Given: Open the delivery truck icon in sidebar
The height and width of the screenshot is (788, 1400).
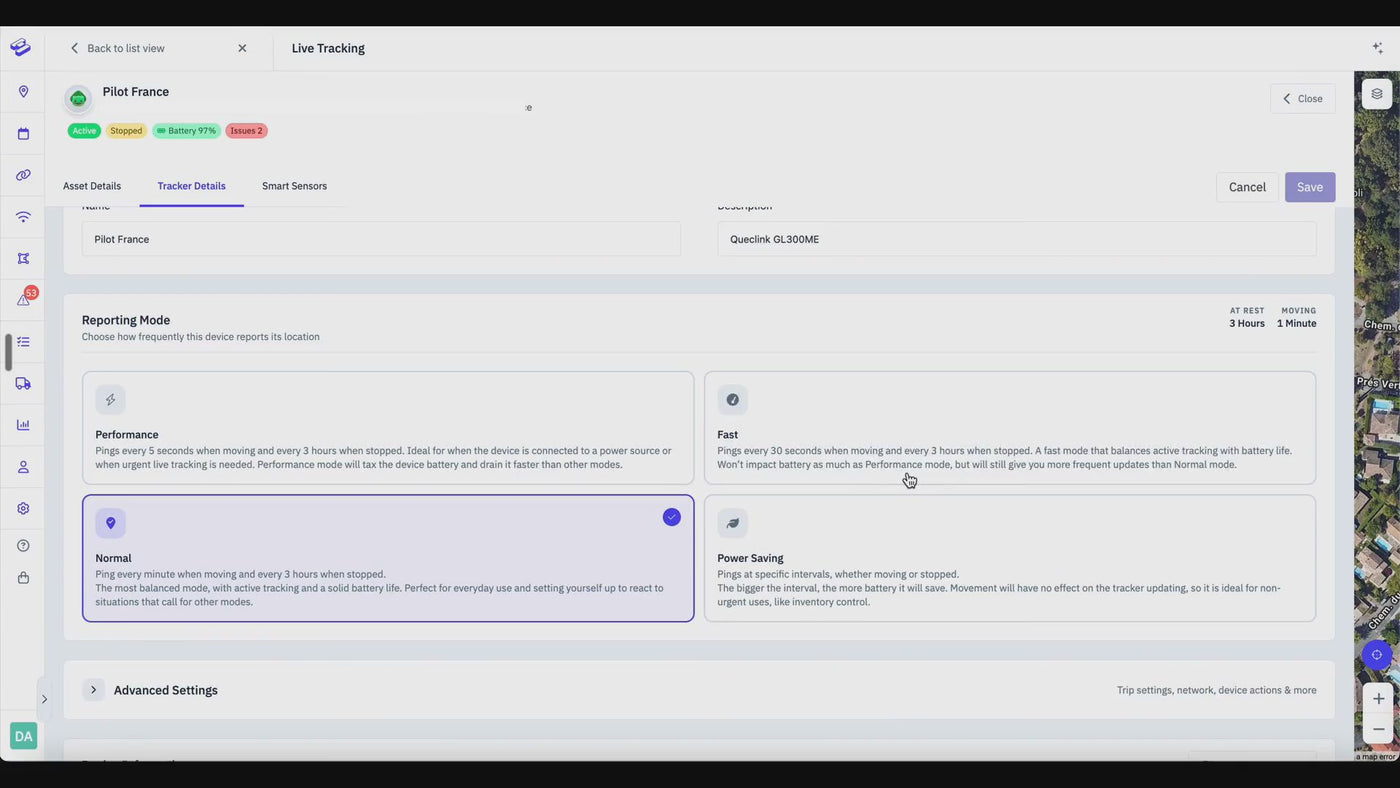Looking at the screenshot, I should pos(23,383).
